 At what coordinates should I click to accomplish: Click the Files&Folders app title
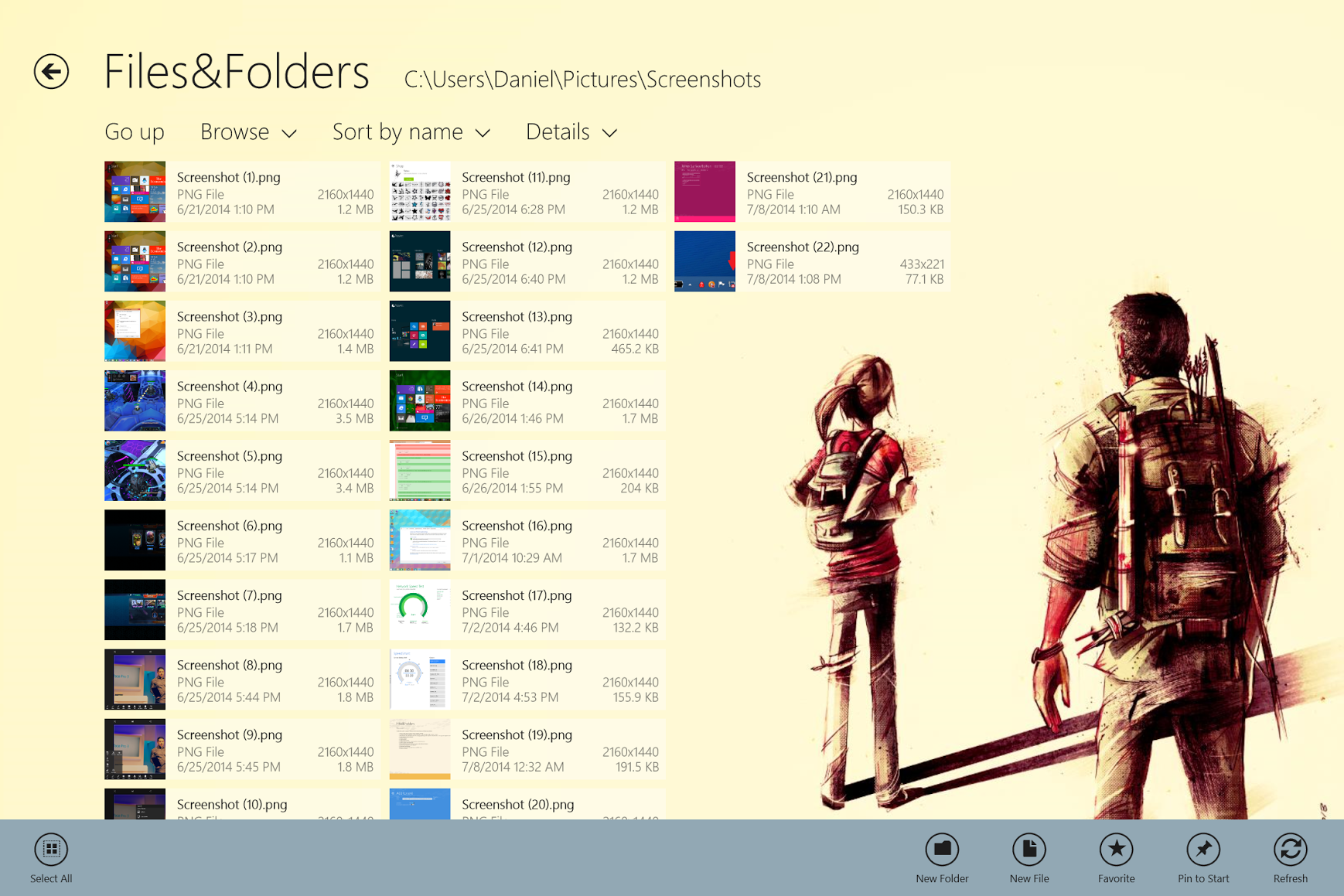point(237,72)
